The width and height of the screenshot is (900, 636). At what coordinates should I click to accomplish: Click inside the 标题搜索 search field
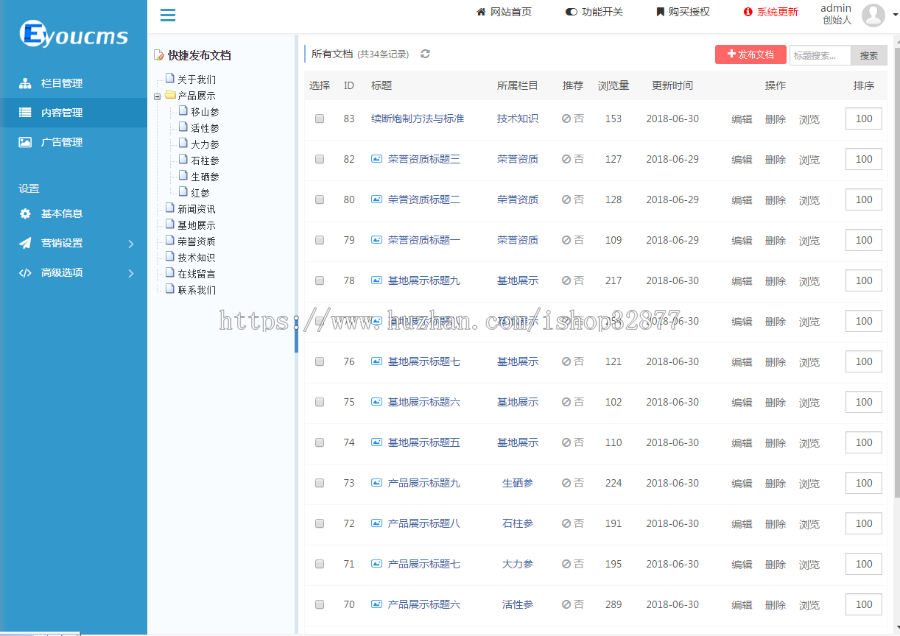point(821,54)
